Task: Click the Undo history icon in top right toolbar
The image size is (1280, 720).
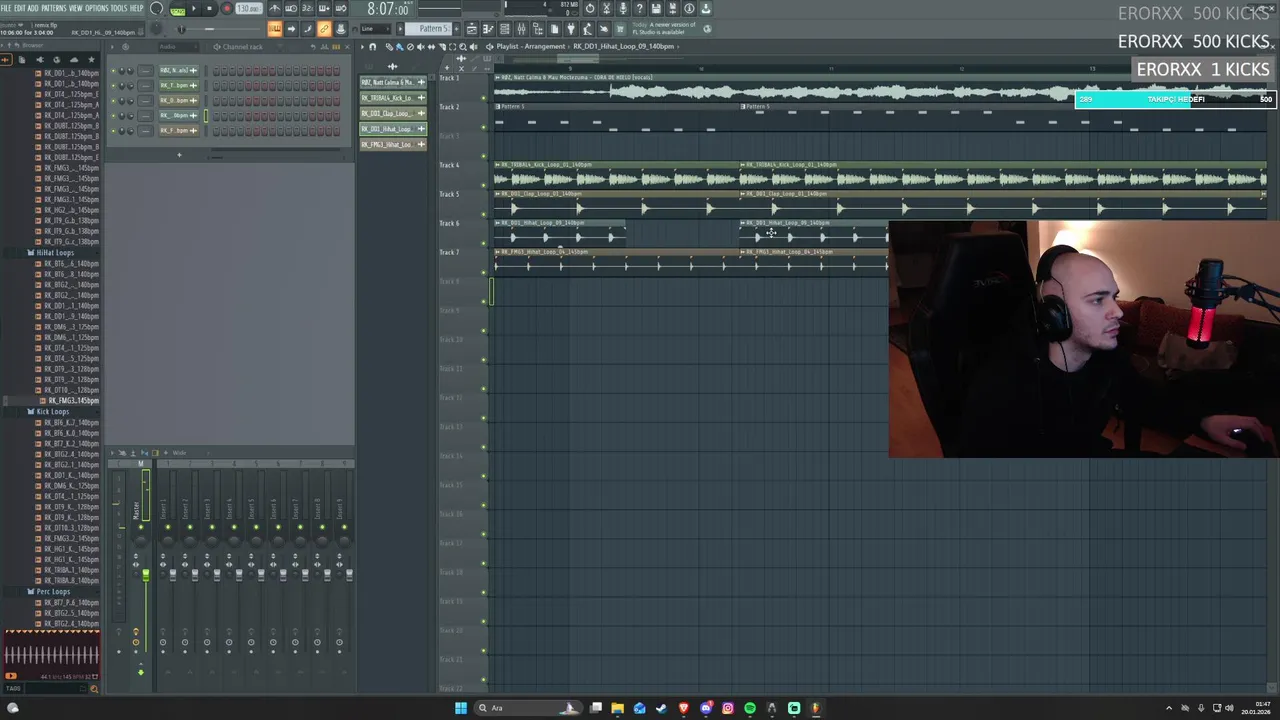Action: pos(589,9)
